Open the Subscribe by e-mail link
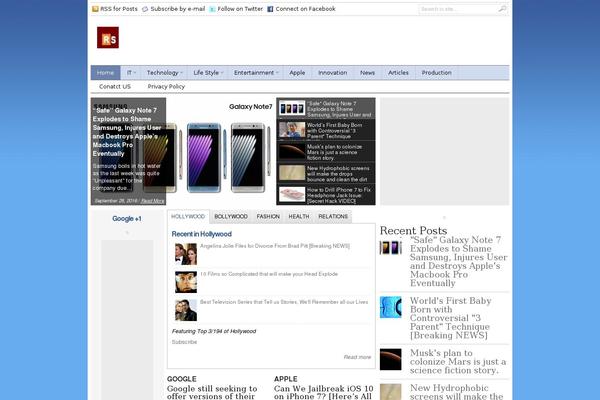Image resolution: width=600 pixels, height=400 pixels. pyautogui.click(x=178, y=9)
